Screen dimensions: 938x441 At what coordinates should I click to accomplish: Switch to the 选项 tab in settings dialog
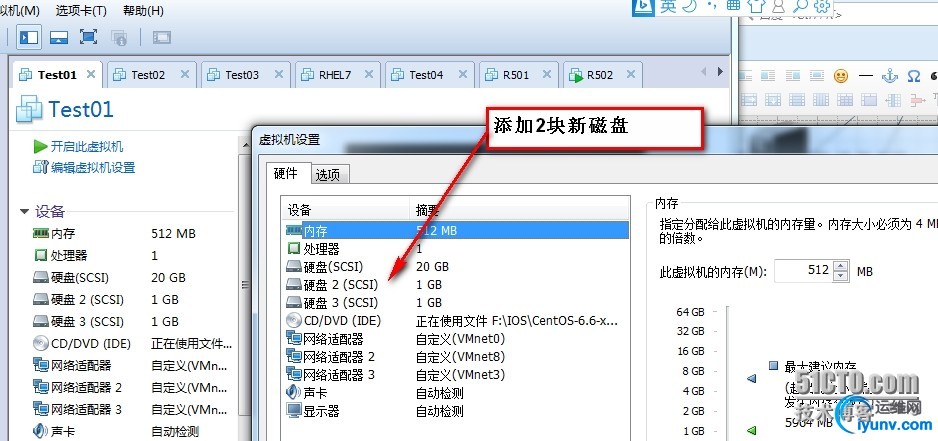(x=328, y=175)
